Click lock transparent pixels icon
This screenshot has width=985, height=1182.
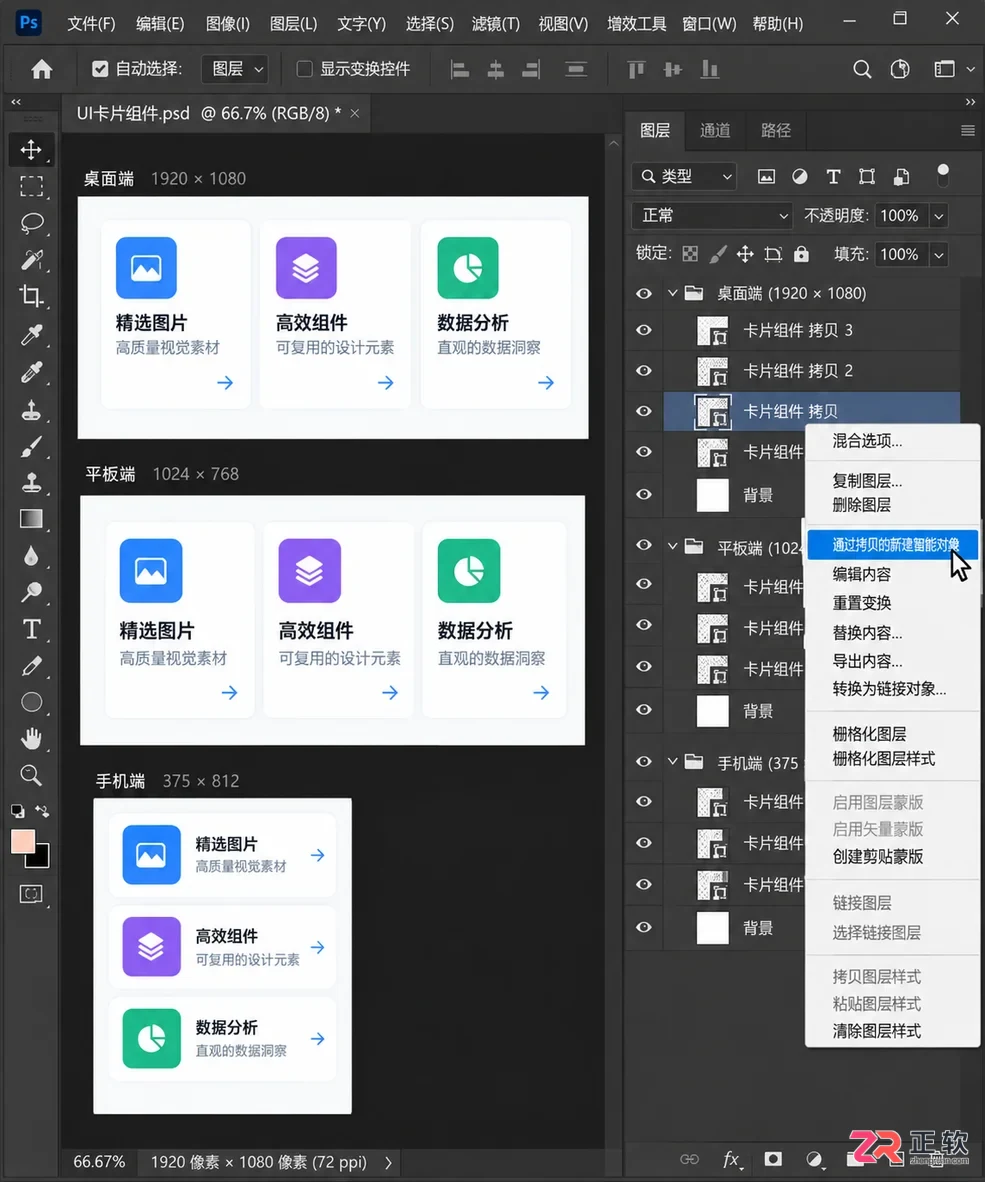690,254
